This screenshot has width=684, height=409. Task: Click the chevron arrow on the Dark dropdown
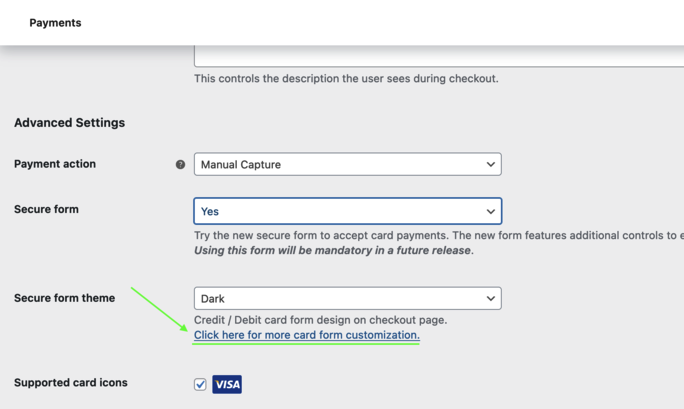[490, 299]
